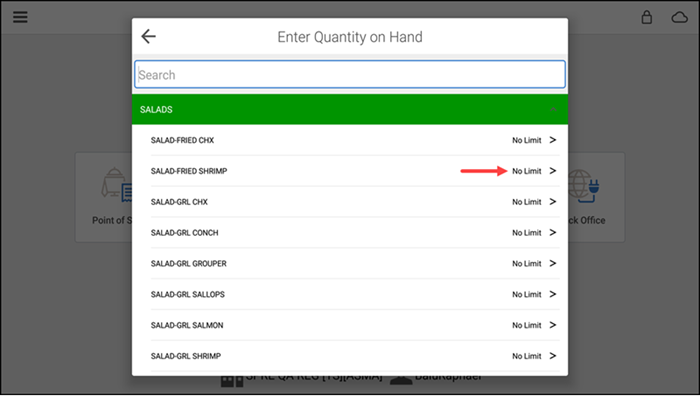
Task: Open arrow for SALAD-GRL CHX
Action: coord(553,201)
